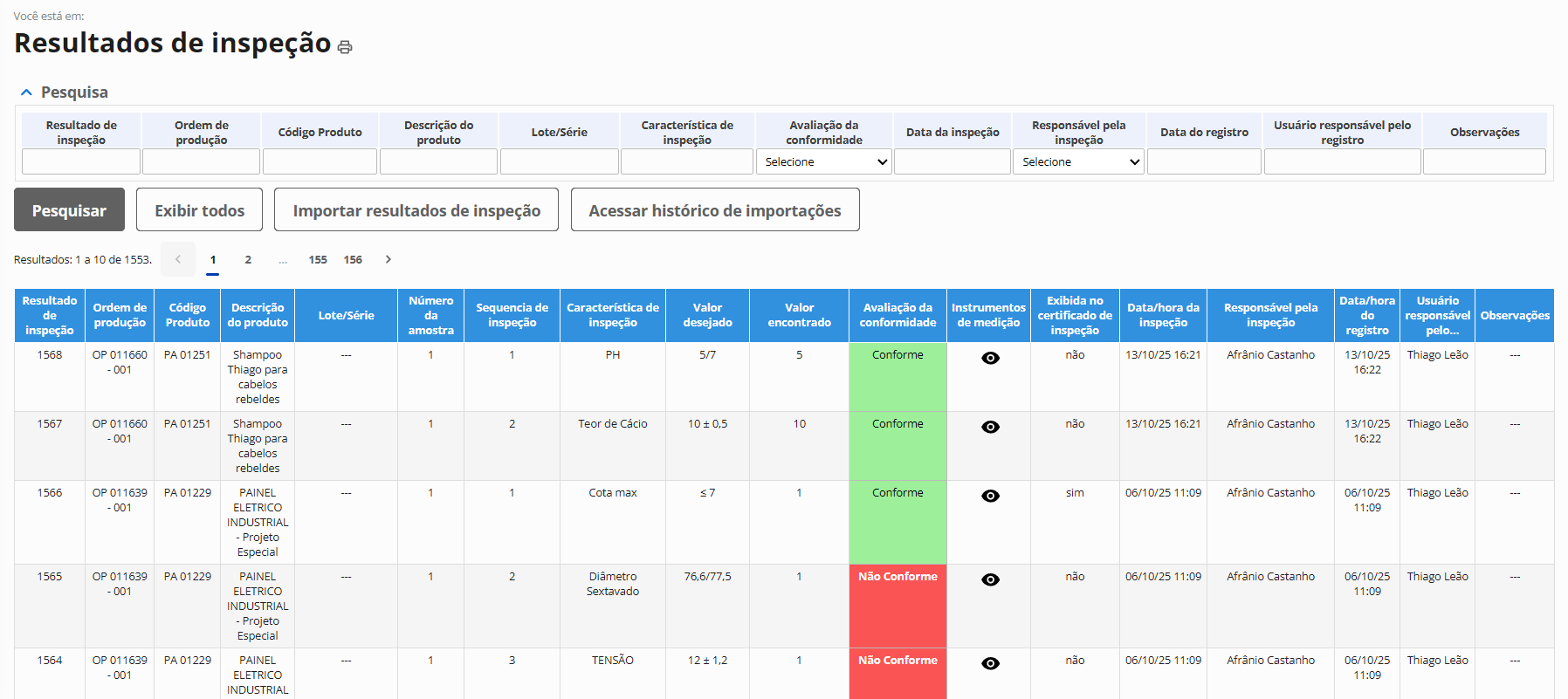View instruments for TENSÃO result 1564
Viewport: 1568px width, 699px height.
[990, 663]
